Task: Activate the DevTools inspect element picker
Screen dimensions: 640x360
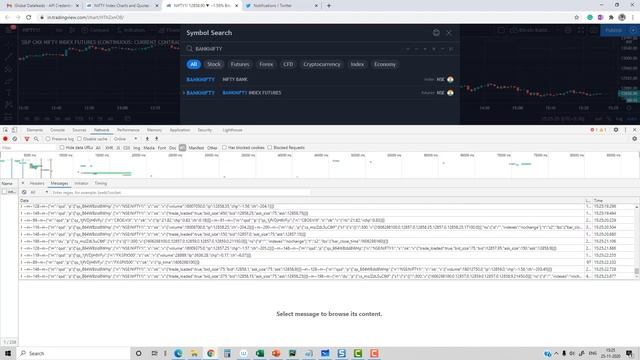Action: click(x=5, y=130)
